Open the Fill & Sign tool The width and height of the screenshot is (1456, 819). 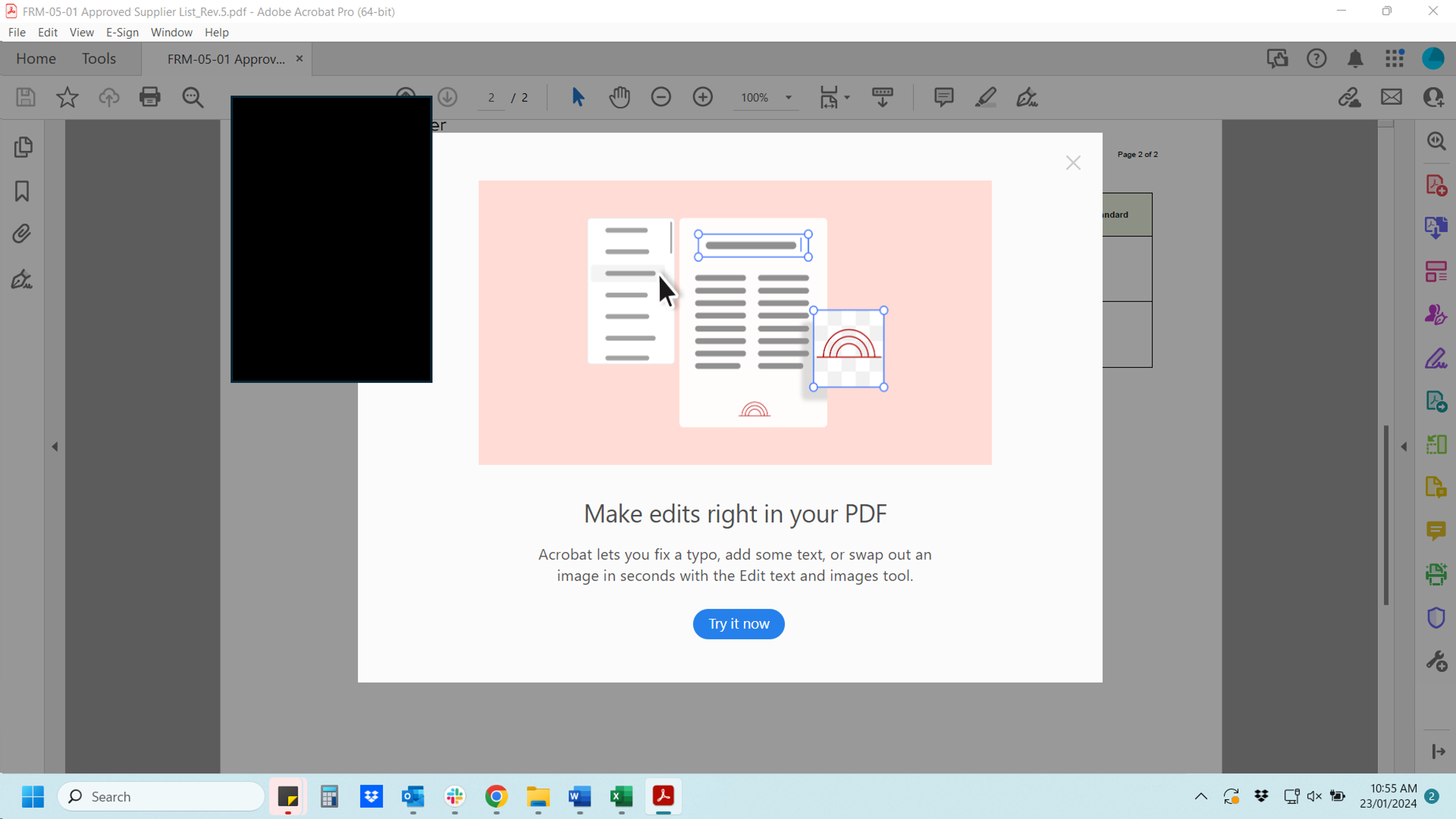tap(1436, 358)
